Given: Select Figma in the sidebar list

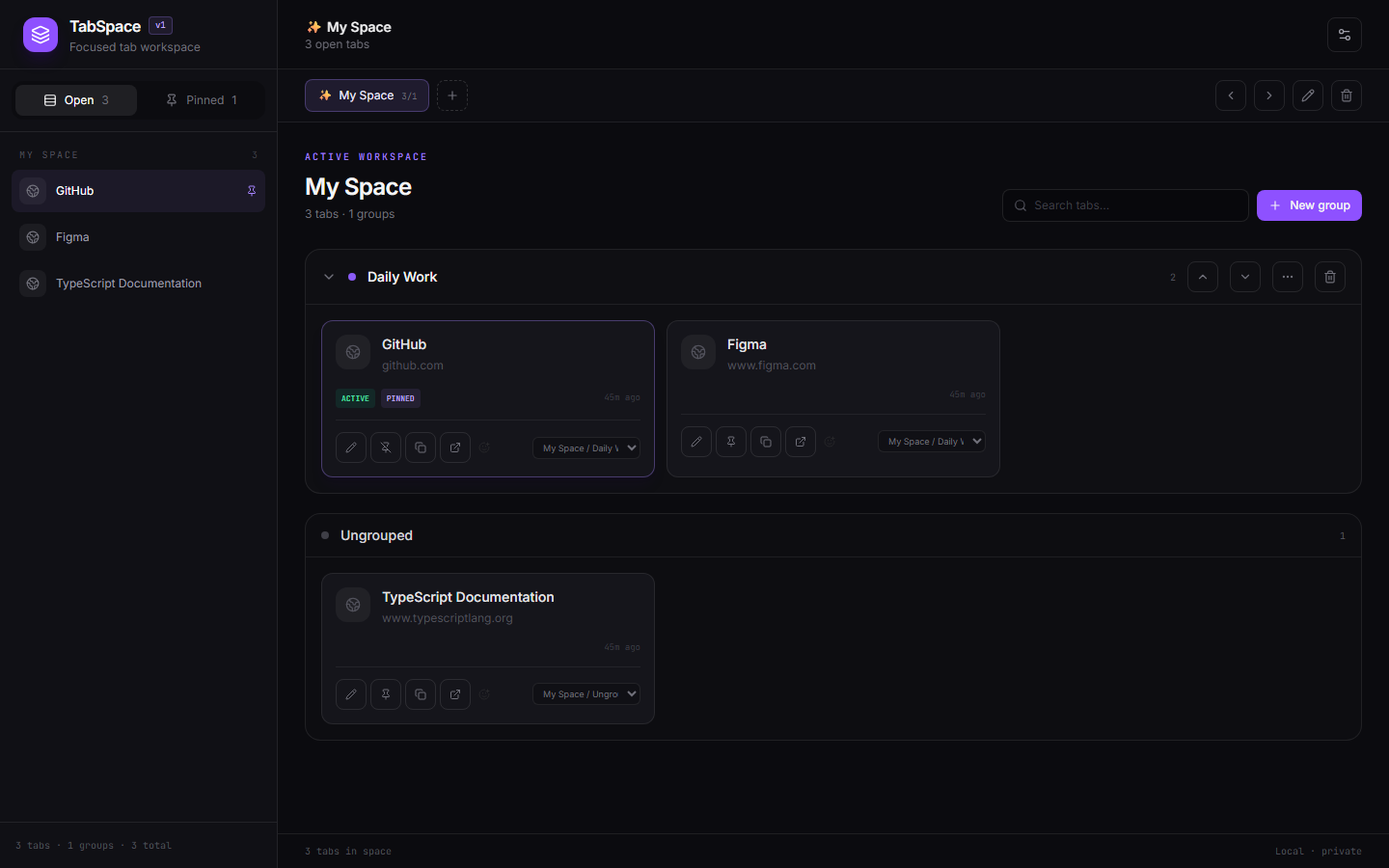Looking at the screenshot, I should (138, 237).
